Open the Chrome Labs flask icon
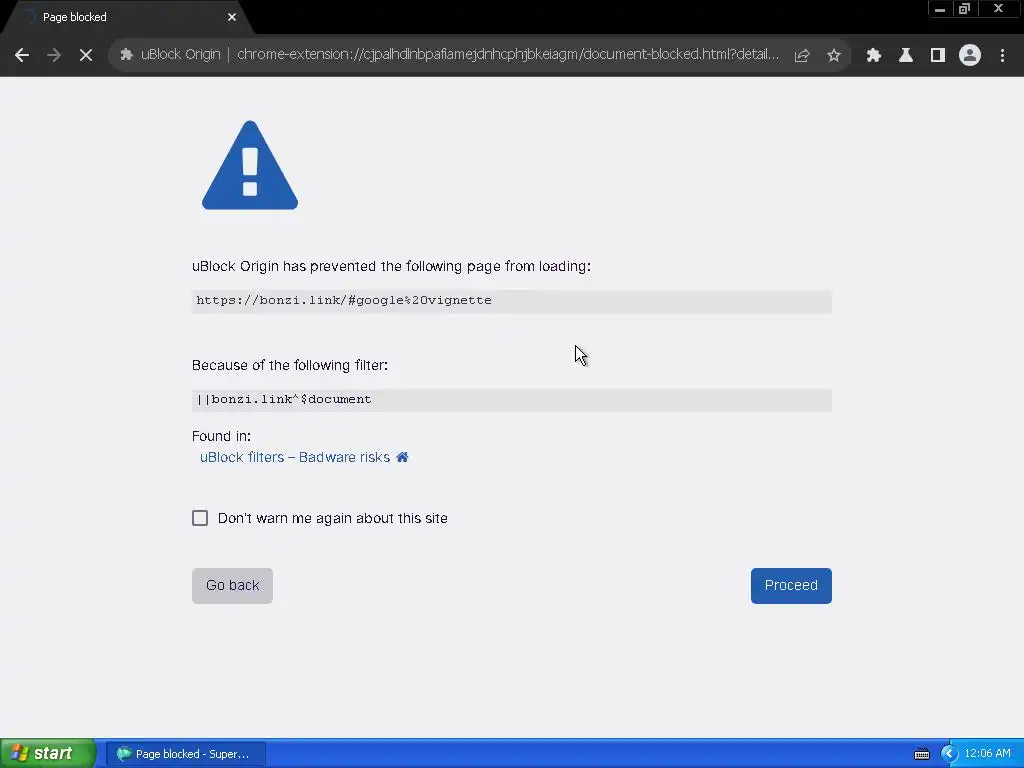 (906, 56)
